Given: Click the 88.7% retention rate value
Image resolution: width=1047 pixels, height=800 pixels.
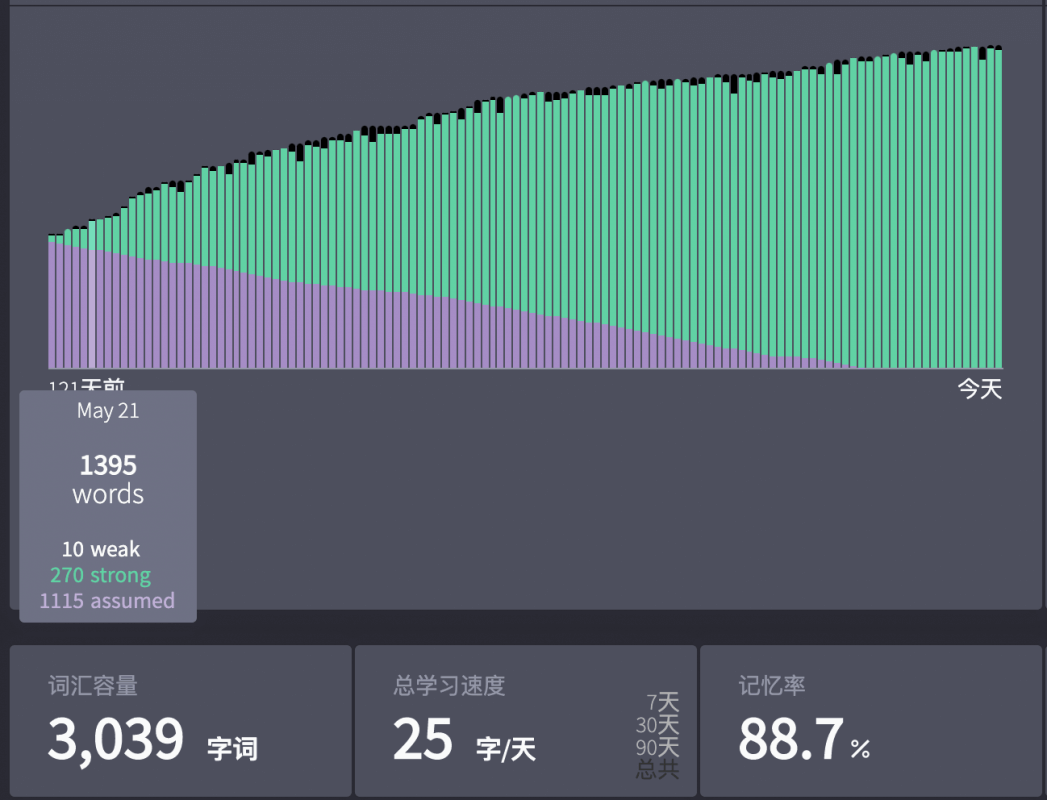Looking at the screenshot, I should (804, 739).
